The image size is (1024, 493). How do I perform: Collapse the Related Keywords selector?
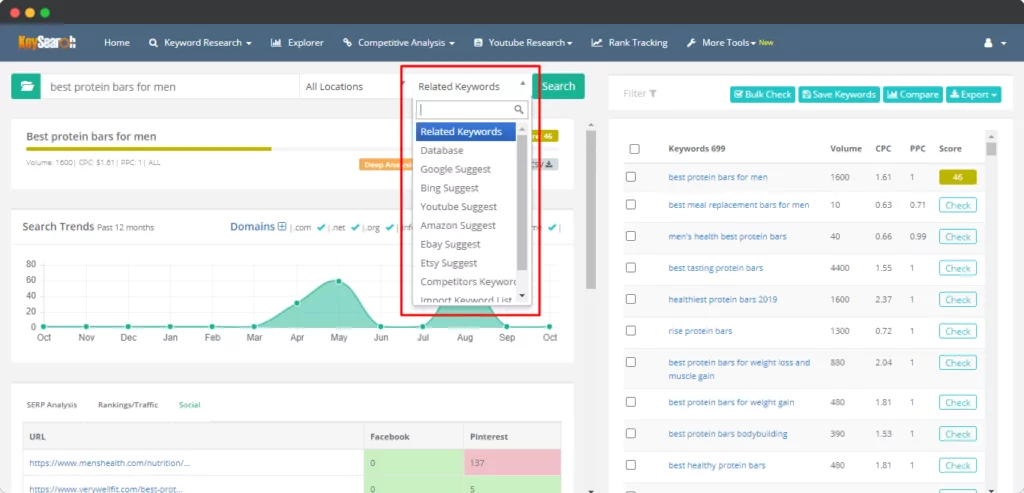coord(472,86)
